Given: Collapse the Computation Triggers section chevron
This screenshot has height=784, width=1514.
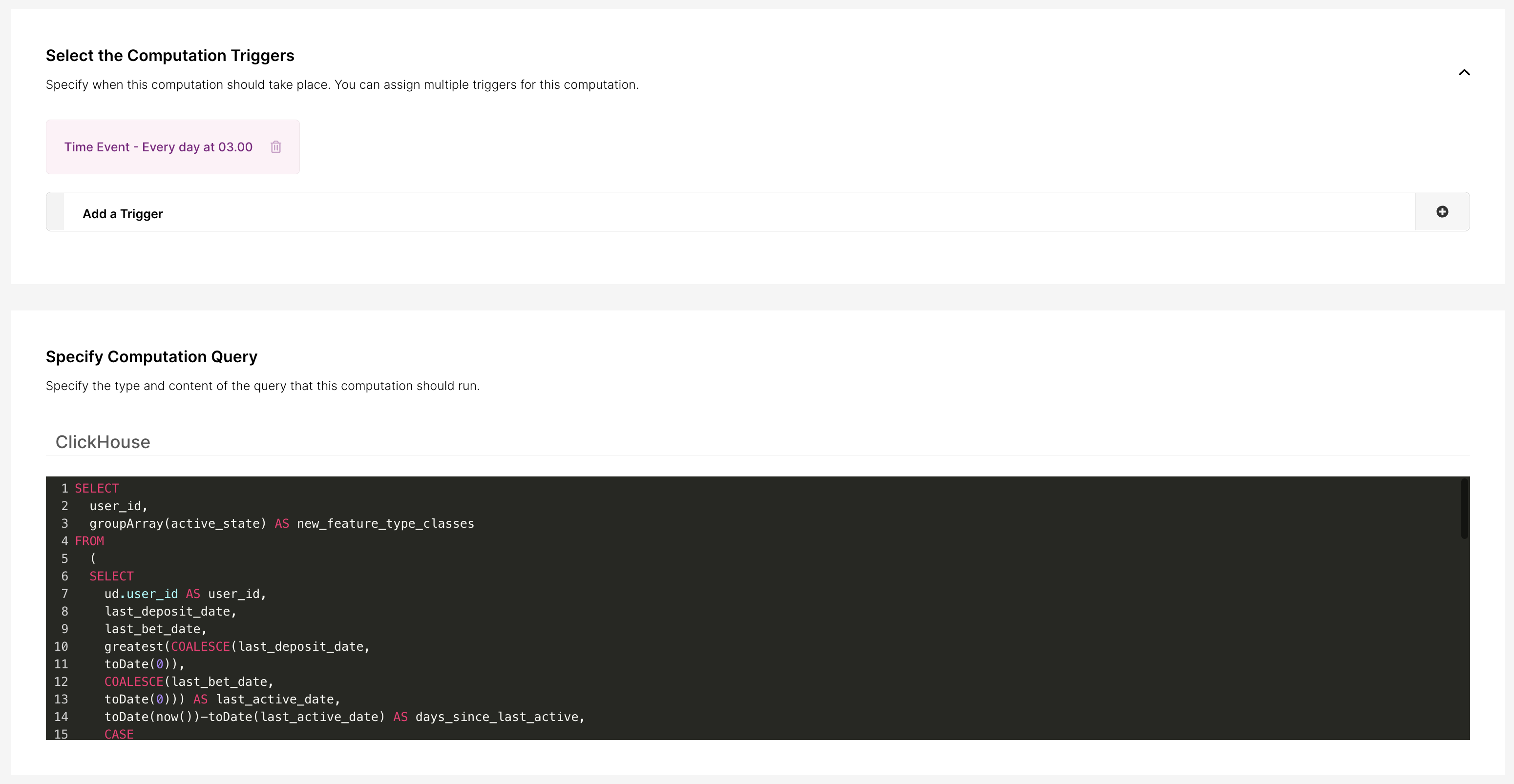Looking at the screenshot, I should click(1464, 73).
